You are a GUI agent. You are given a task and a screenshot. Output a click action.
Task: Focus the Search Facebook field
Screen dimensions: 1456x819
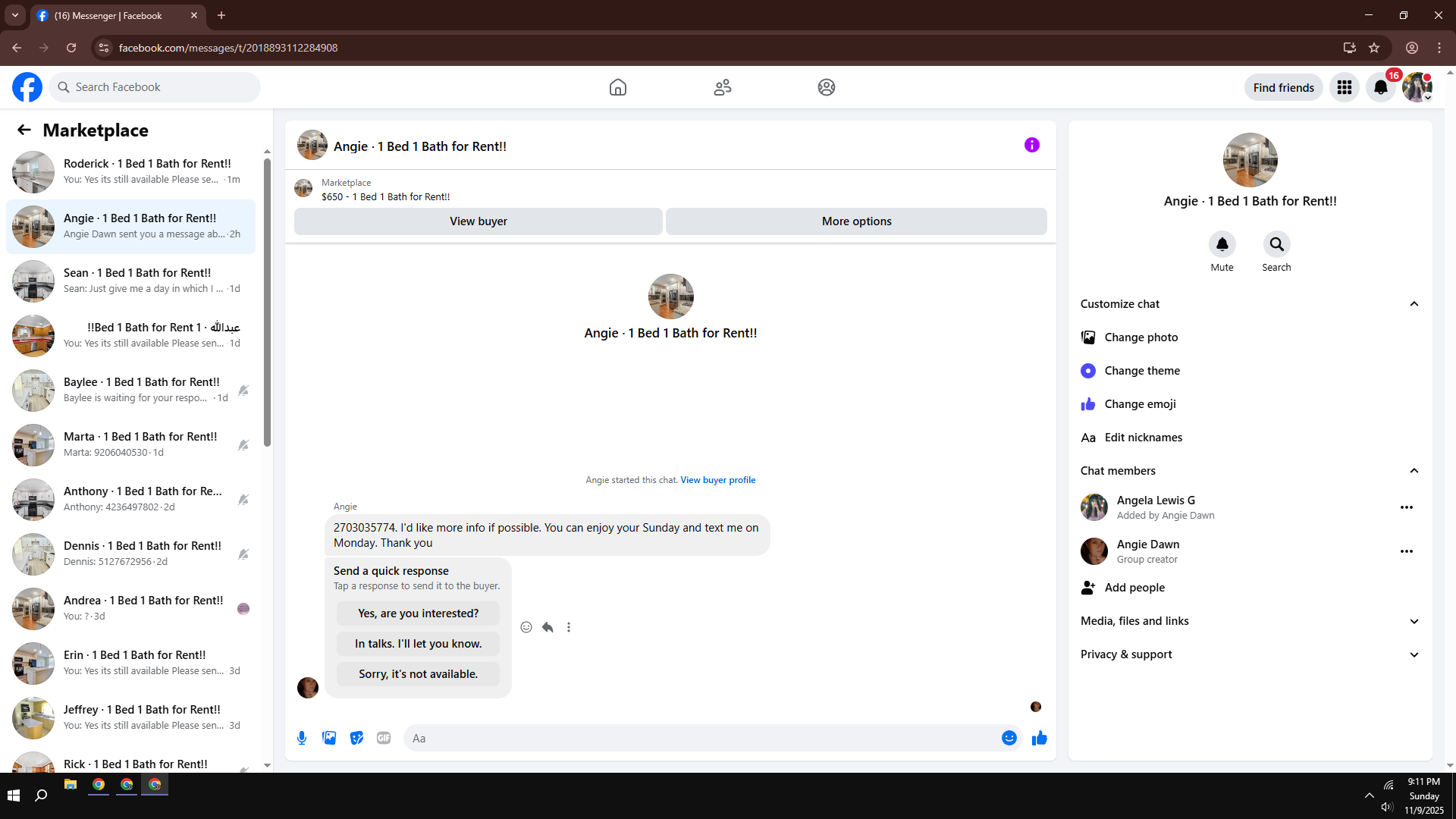[155, 87]
